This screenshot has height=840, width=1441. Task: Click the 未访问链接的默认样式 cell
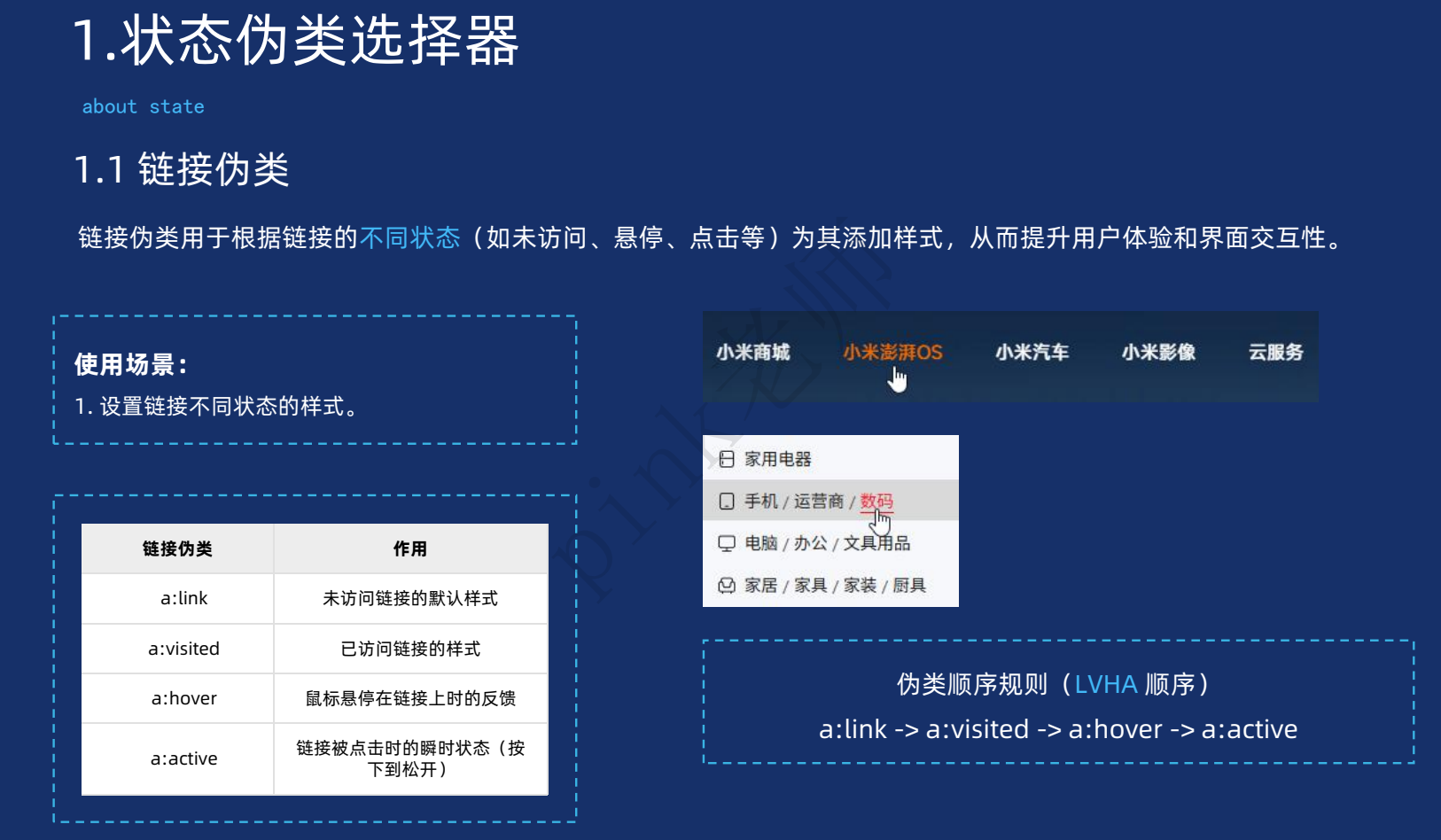411,599
